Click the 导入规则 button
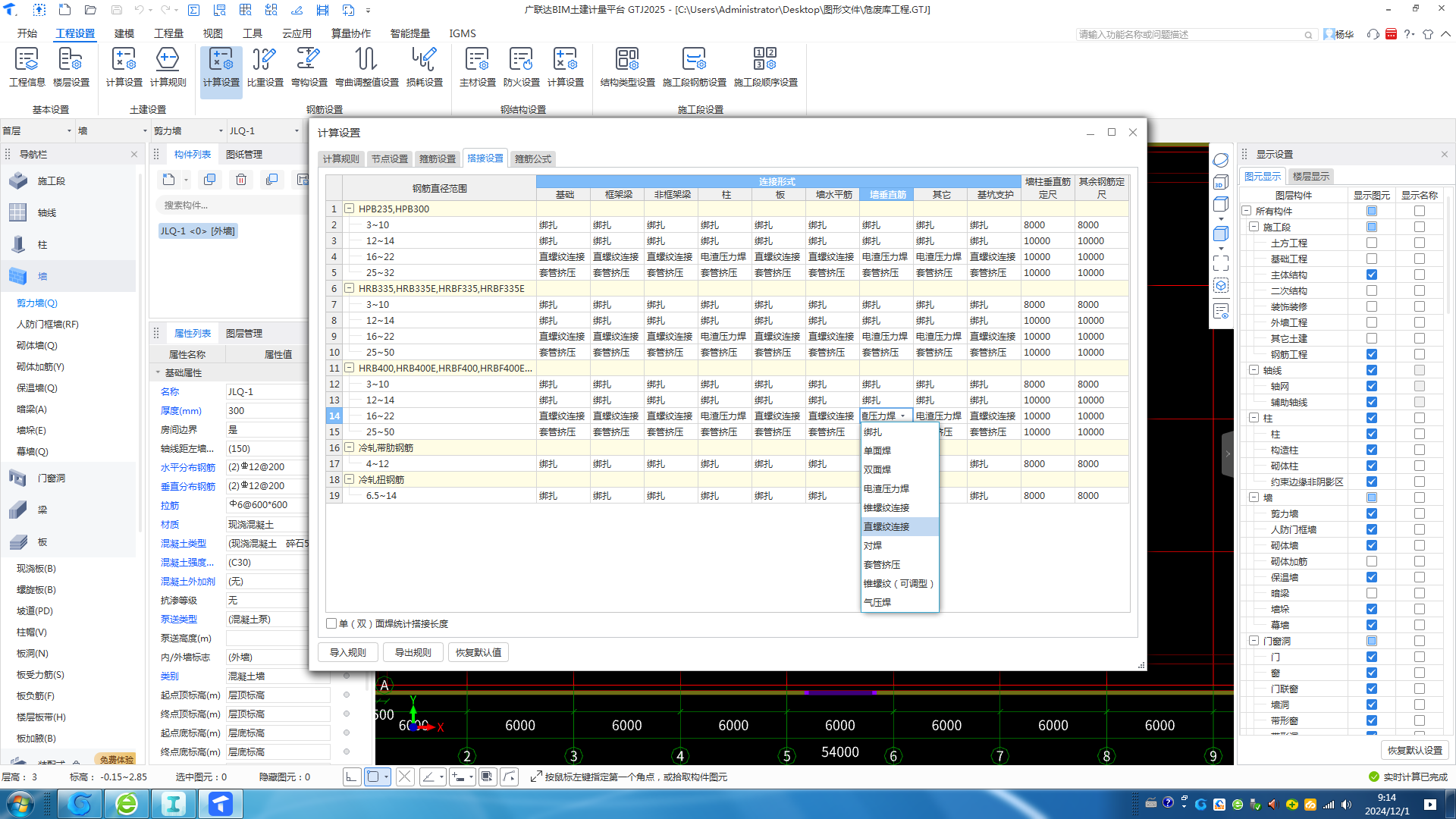1456x819 pixels. [x=348, y=652]
